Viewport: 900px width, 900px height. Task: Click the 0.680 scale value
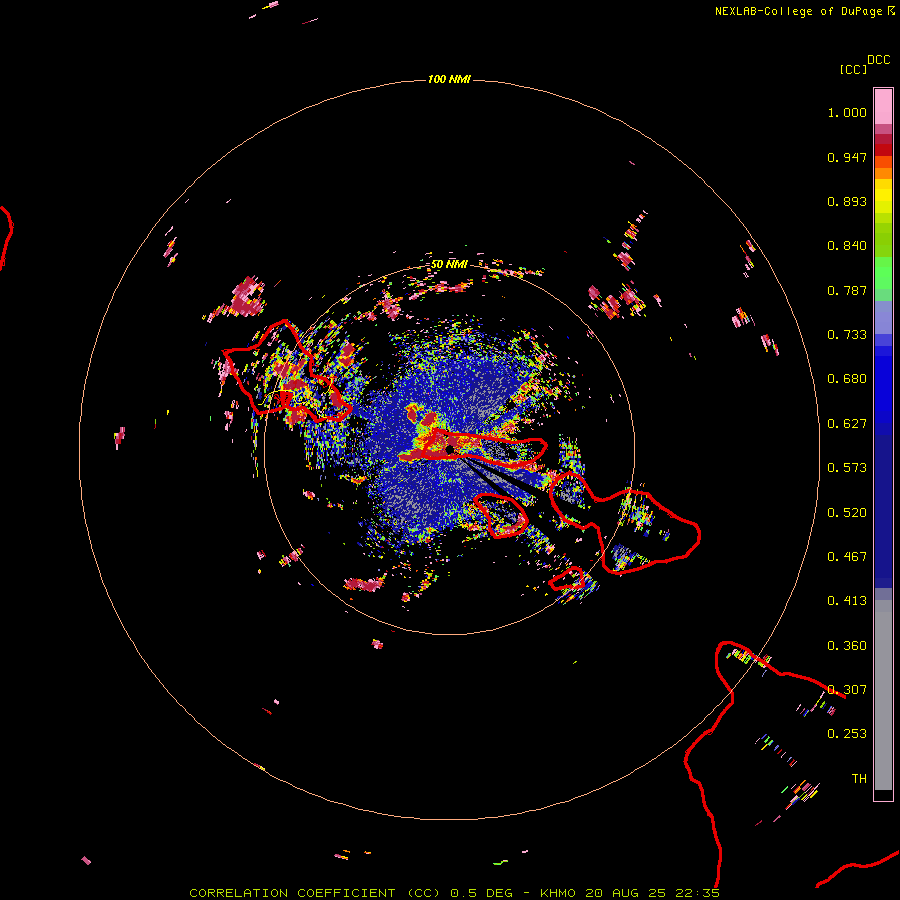click(847, 379)
